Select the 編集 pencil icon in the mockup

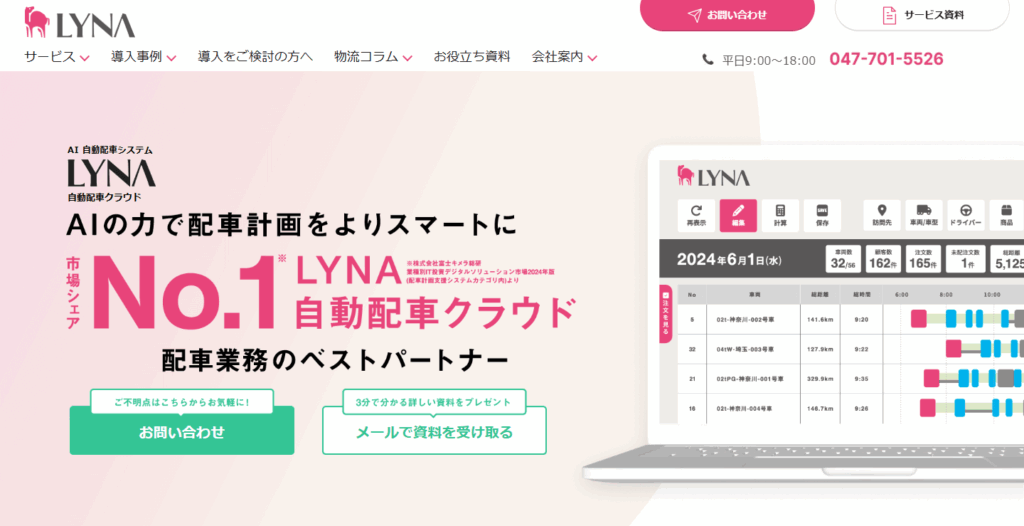[739, 210]
